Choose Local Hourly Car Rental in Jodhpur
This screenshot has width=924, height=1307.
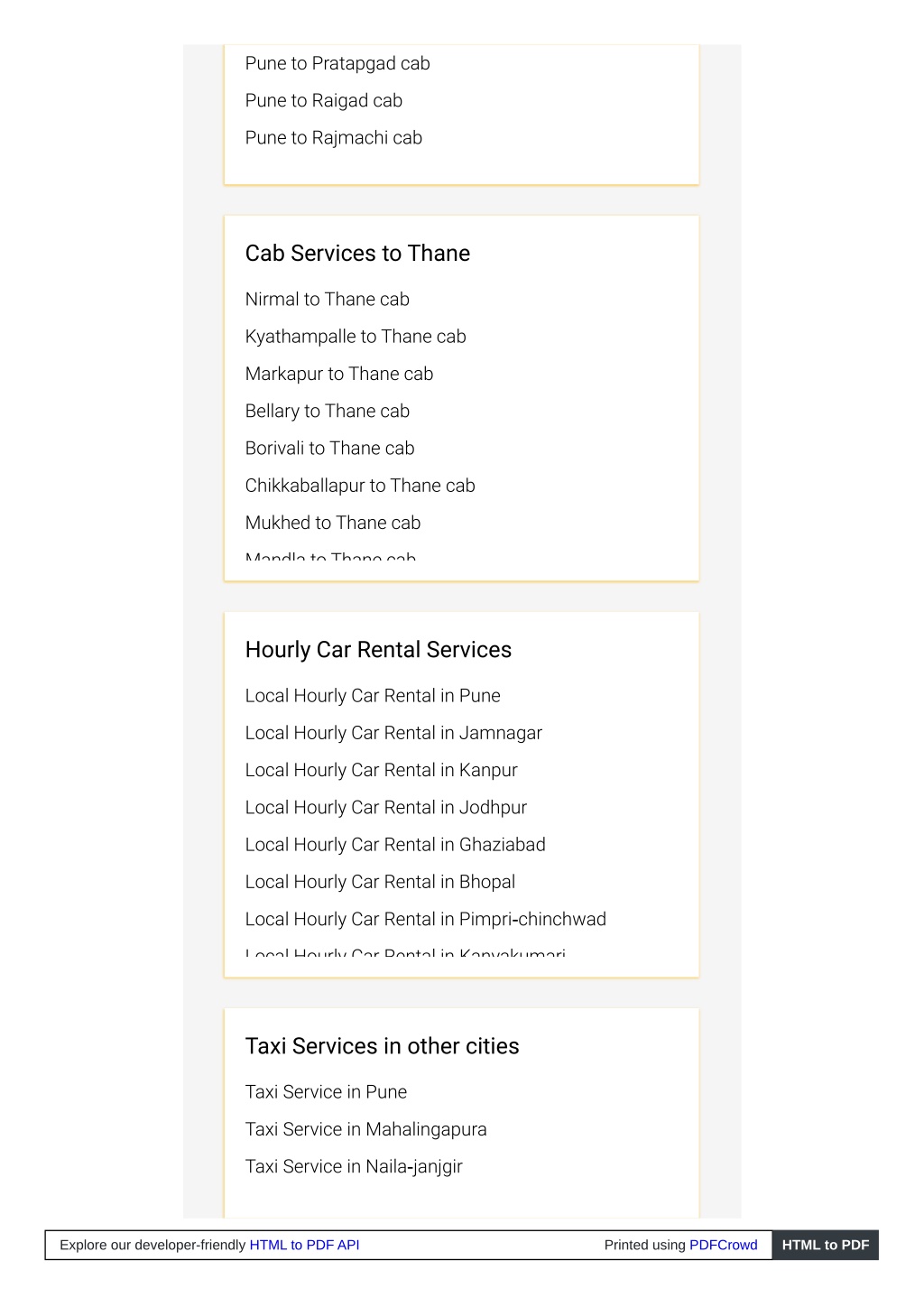[386, 807]
